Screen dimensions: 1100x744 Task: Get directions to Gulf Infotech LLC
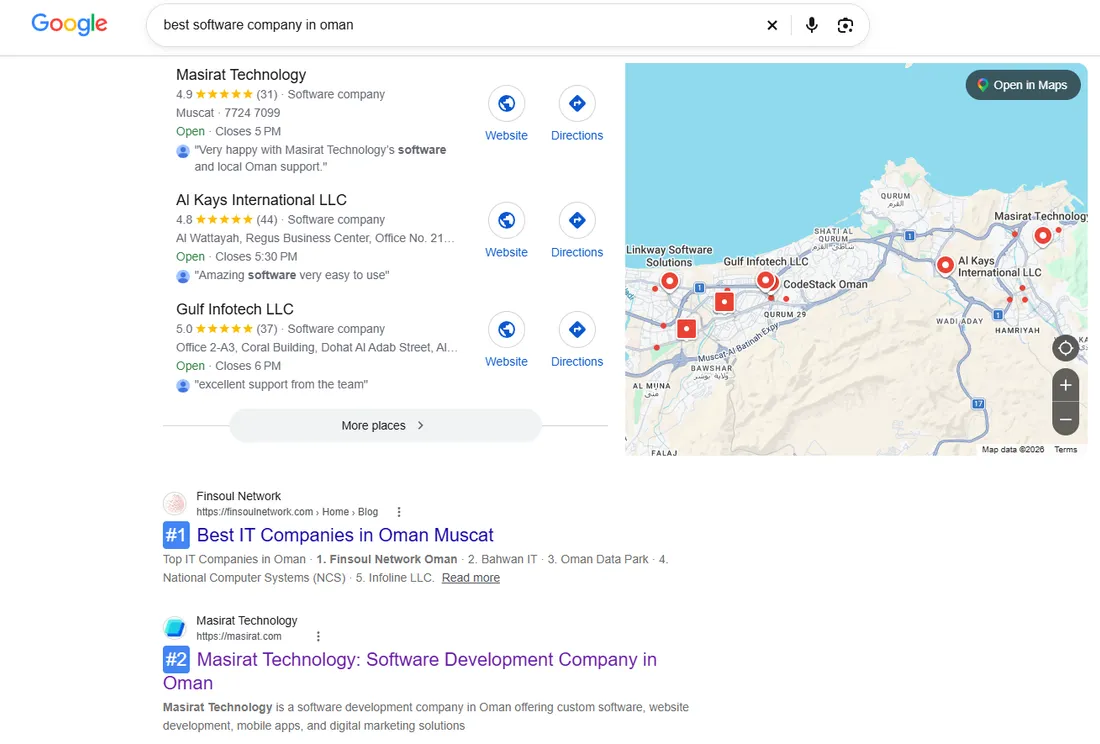click(x=577, y=330)
